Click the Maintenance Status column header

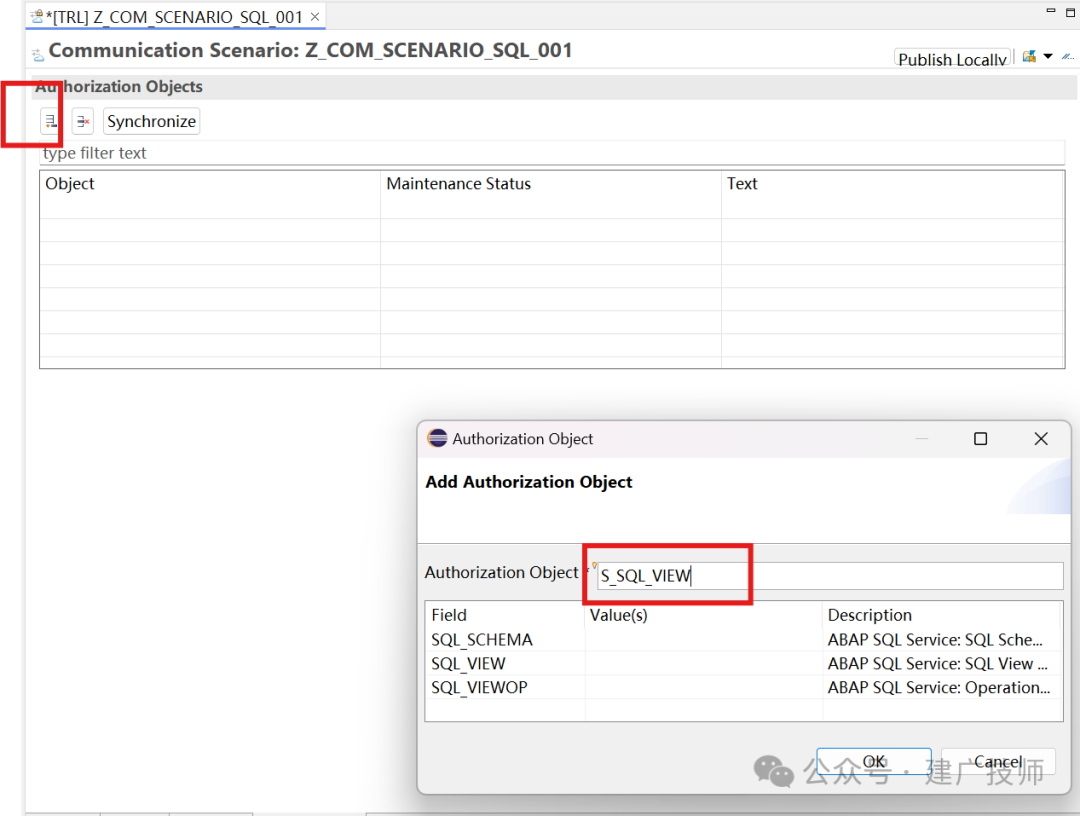[550, 184]
